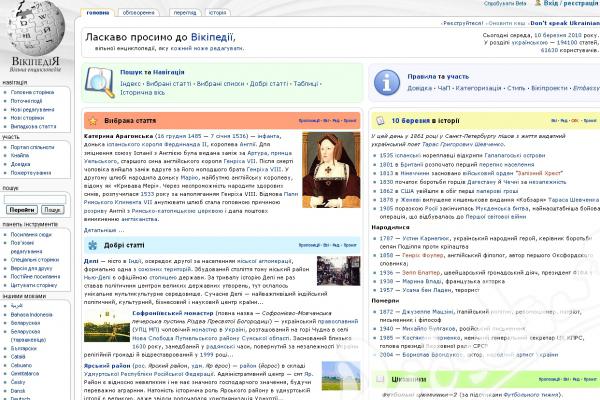Open the Мукденська битва link
600x400 pixels.
click(502, 209)
